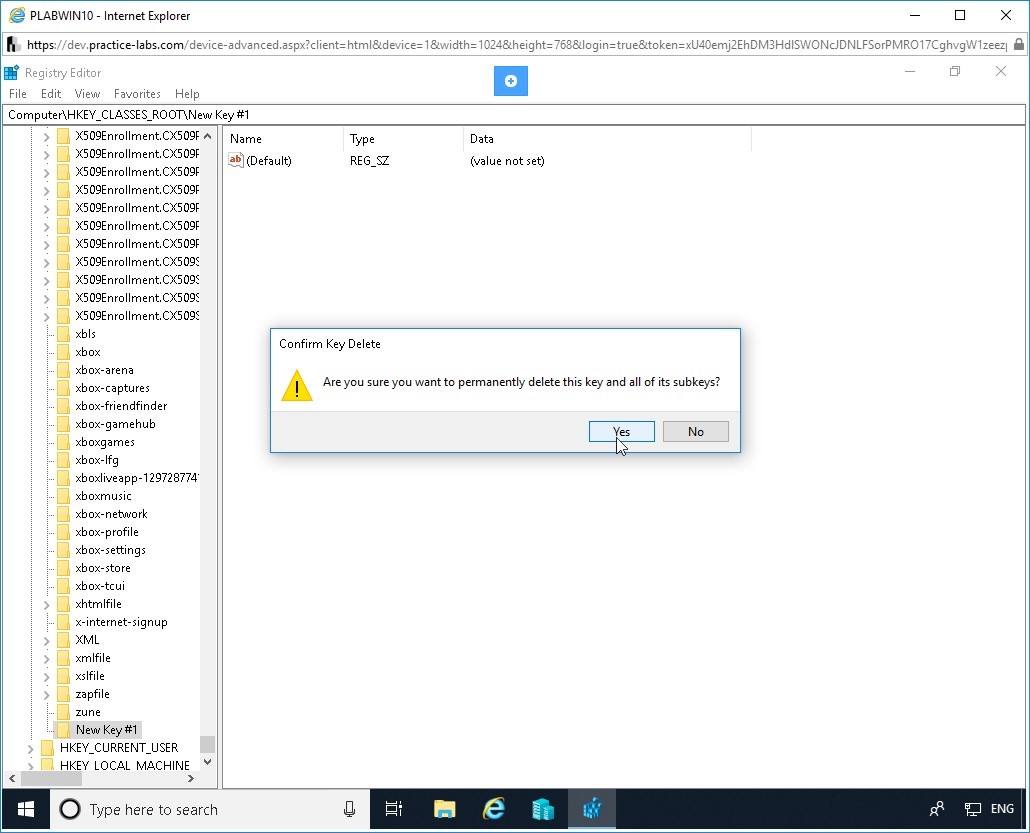Click the warning icon in delete dialog
Image resolution: width=1030 pixels, height=833 pixels.
click(297, 385)
